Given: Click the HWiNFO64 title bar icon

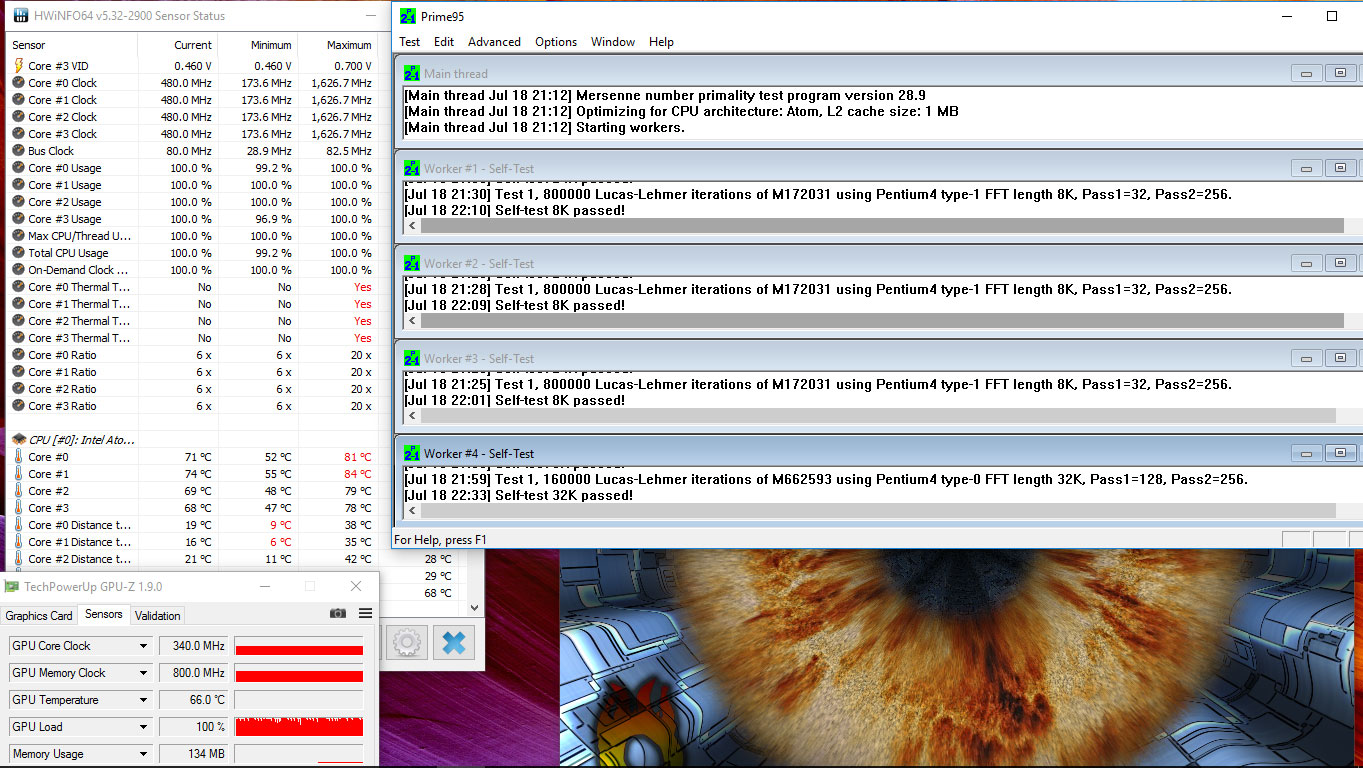Looking at the screenshot, I should pyautogui.click(x=19, y=16).
